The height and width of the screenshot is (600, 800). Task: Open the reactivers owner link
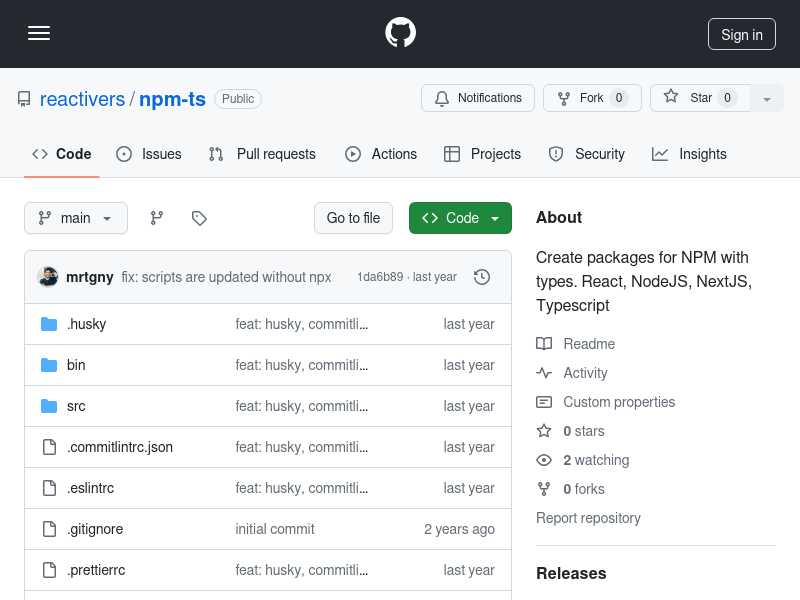pyautogui.click(x=82, y=99)
